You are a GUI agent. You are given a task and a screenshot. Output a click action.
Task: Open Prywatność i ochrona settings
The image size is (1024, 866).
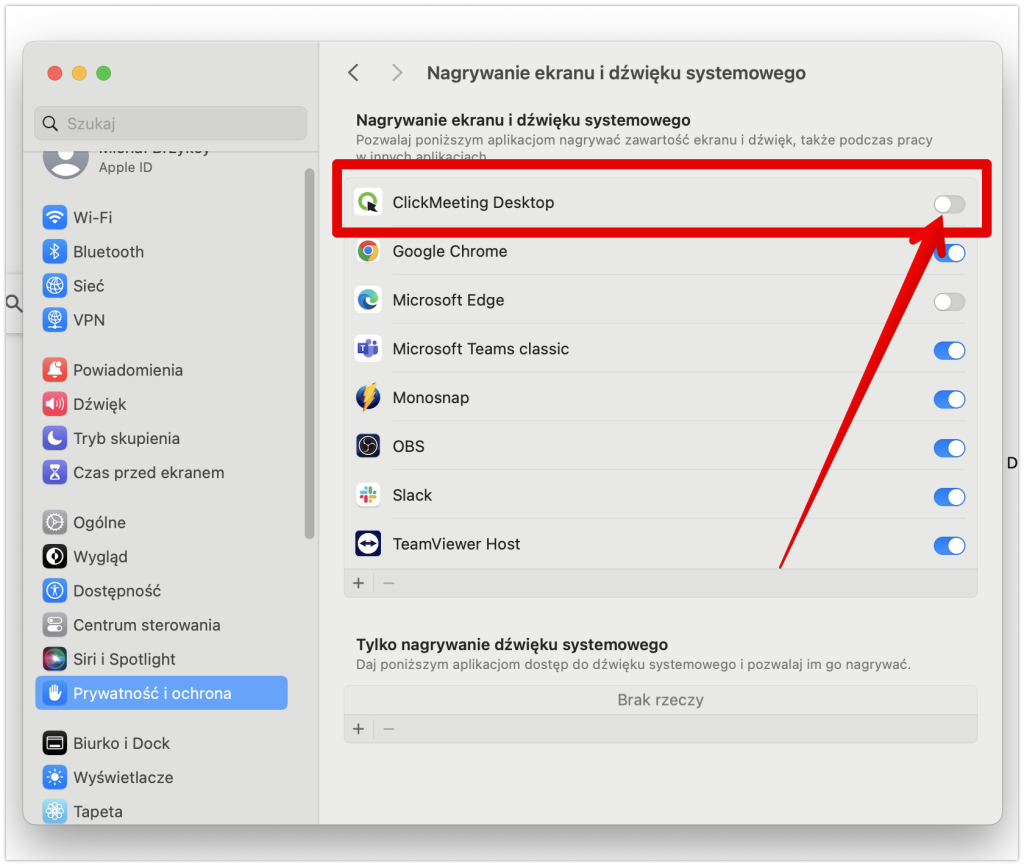[161, 693]
